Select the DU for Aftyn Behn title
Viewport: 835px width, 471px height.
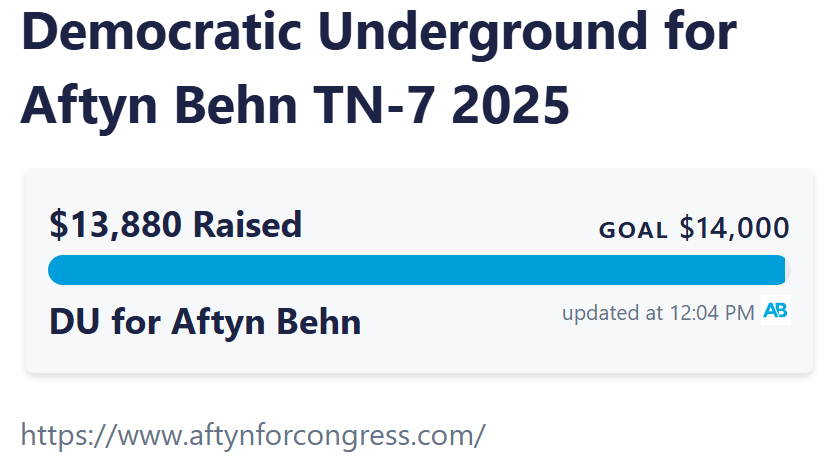[205, 323]
